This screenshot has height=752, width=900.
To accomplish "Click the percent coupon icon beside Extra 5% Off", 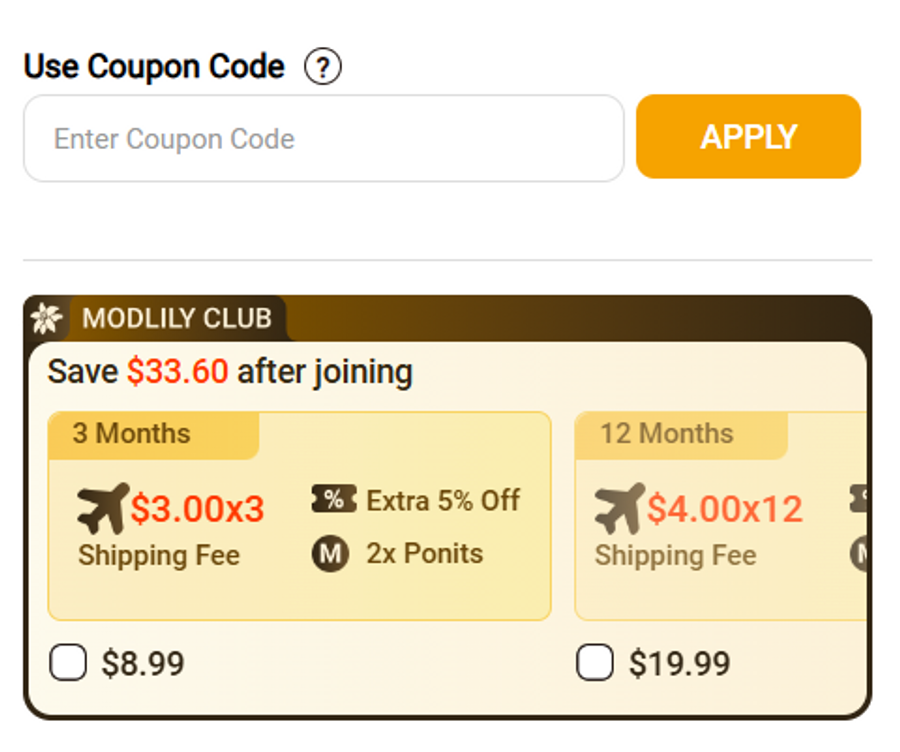I will click(x=334, y=500).
